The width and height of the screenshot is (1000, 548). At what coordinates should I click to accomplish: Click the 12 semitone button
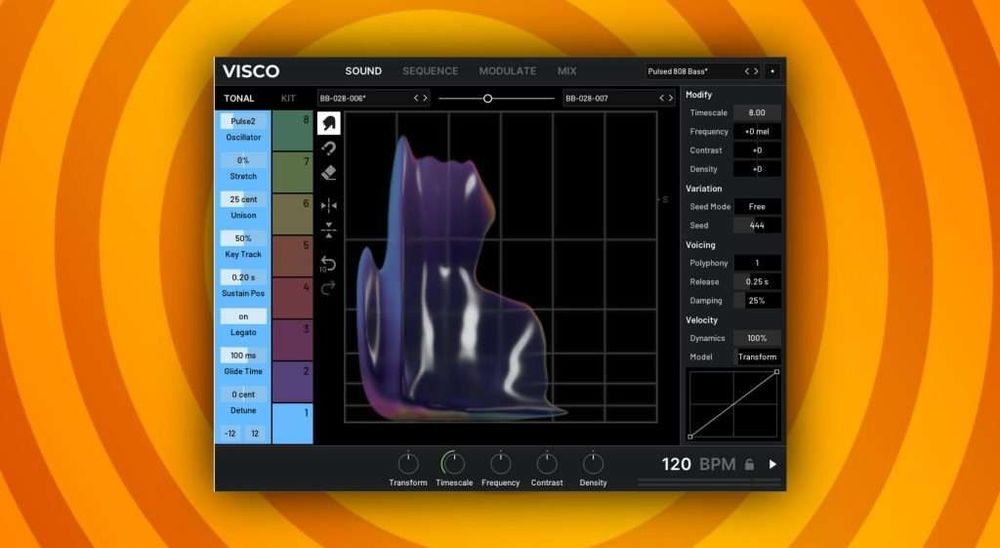point(255,433)
